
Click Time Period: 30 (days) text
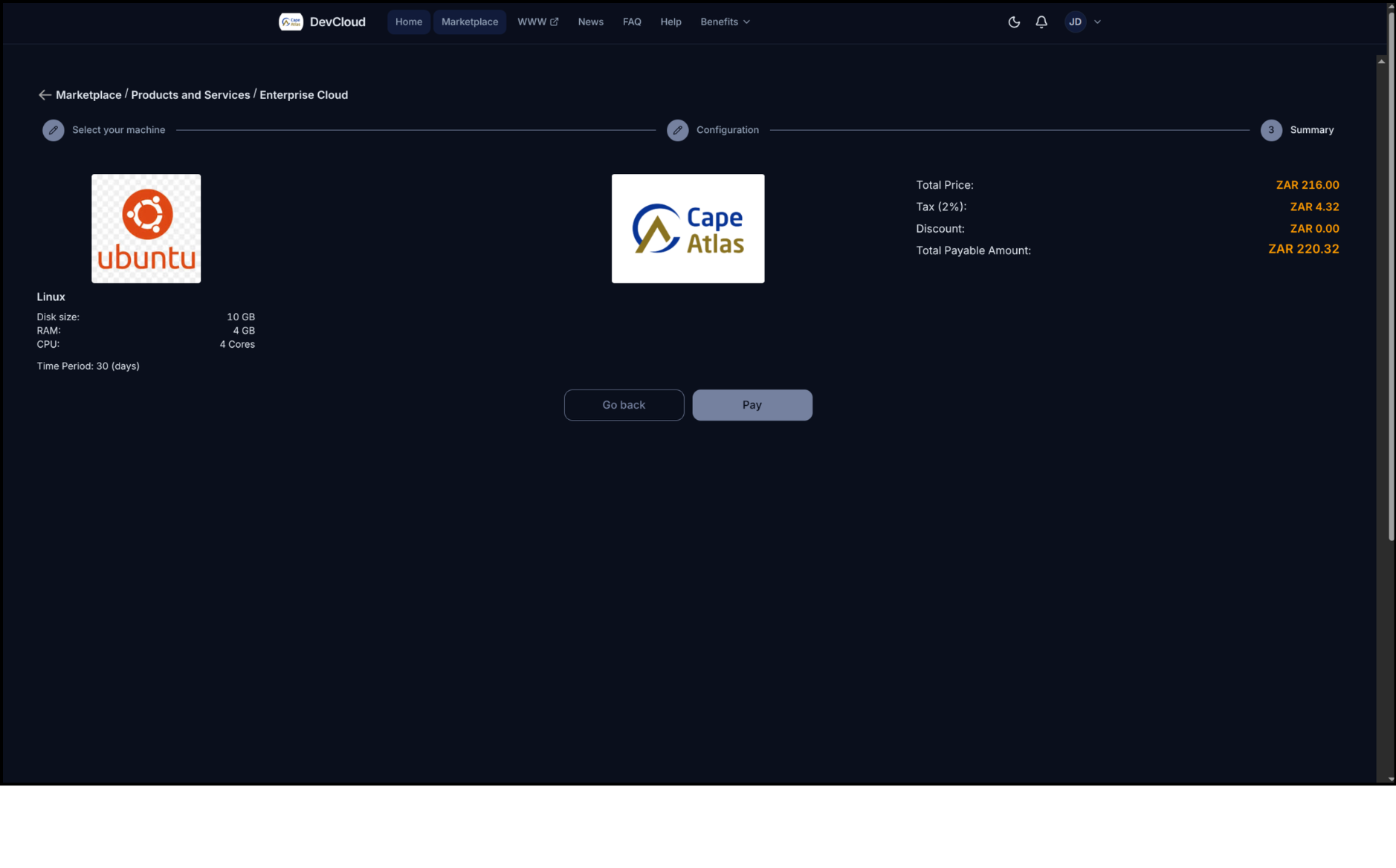click(88, 366)
